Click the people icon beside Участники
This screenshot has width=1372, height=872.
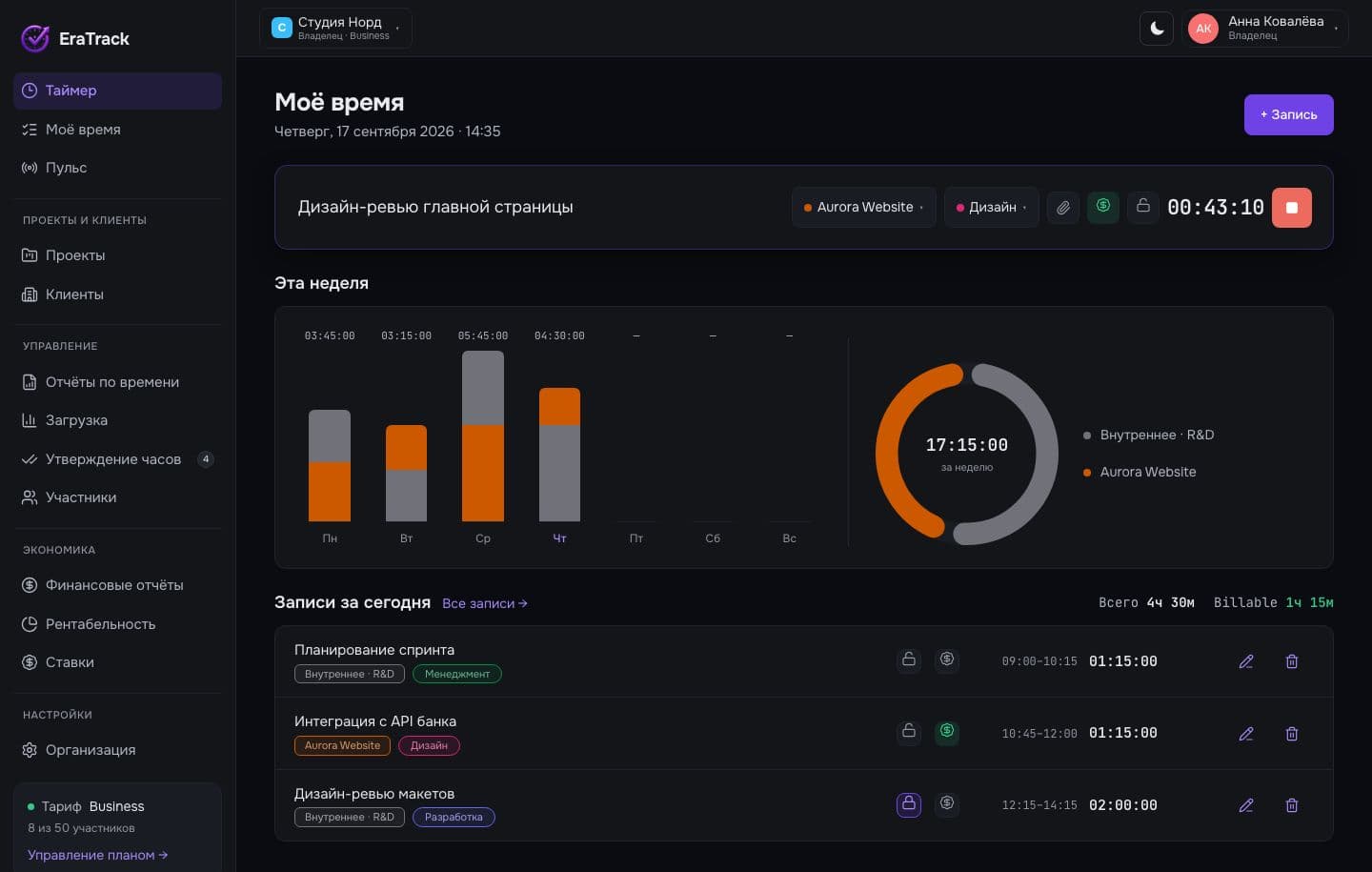tap(30, 497)
